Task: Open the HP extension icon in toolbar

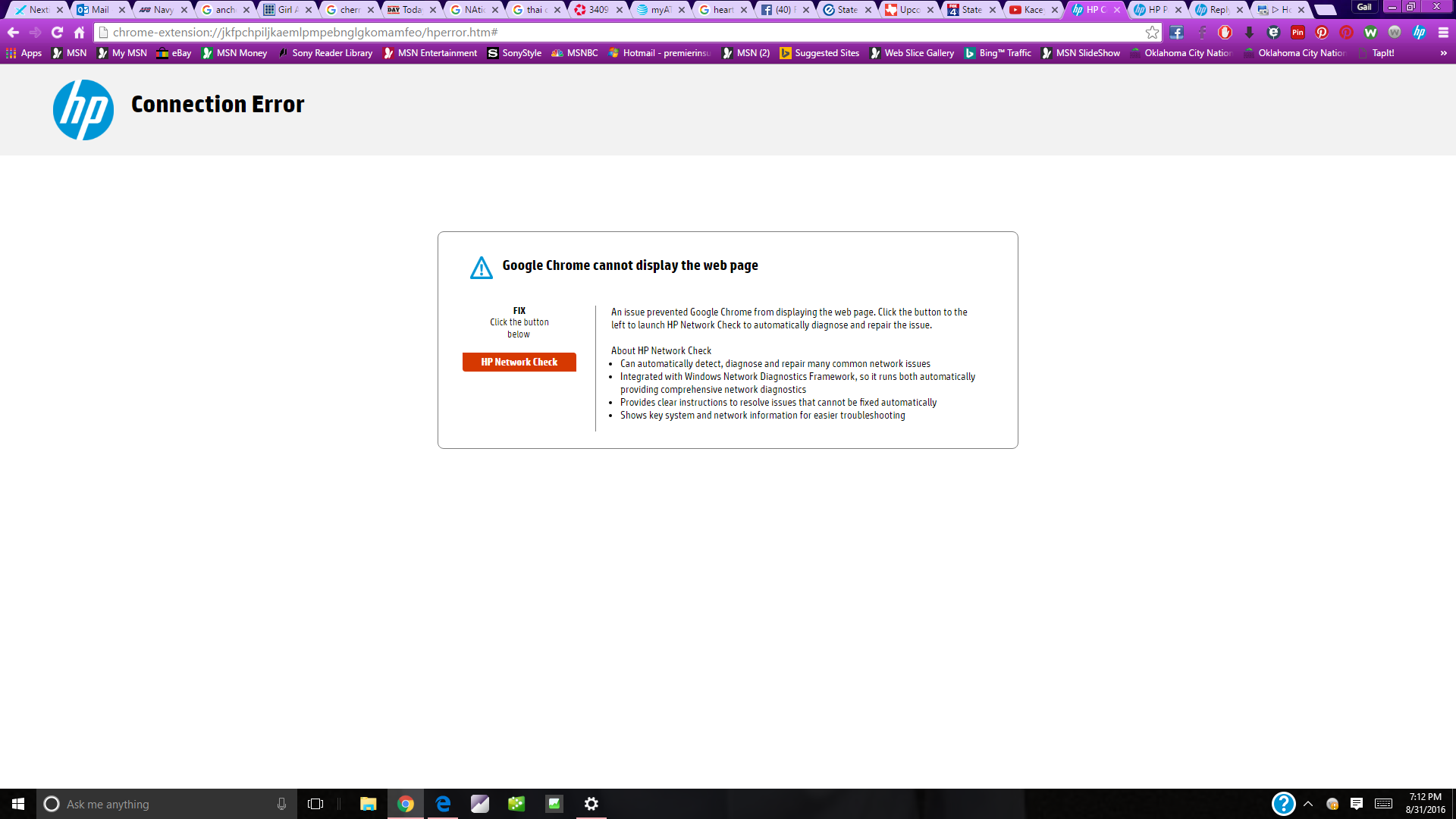Action: coord(1419,33)
